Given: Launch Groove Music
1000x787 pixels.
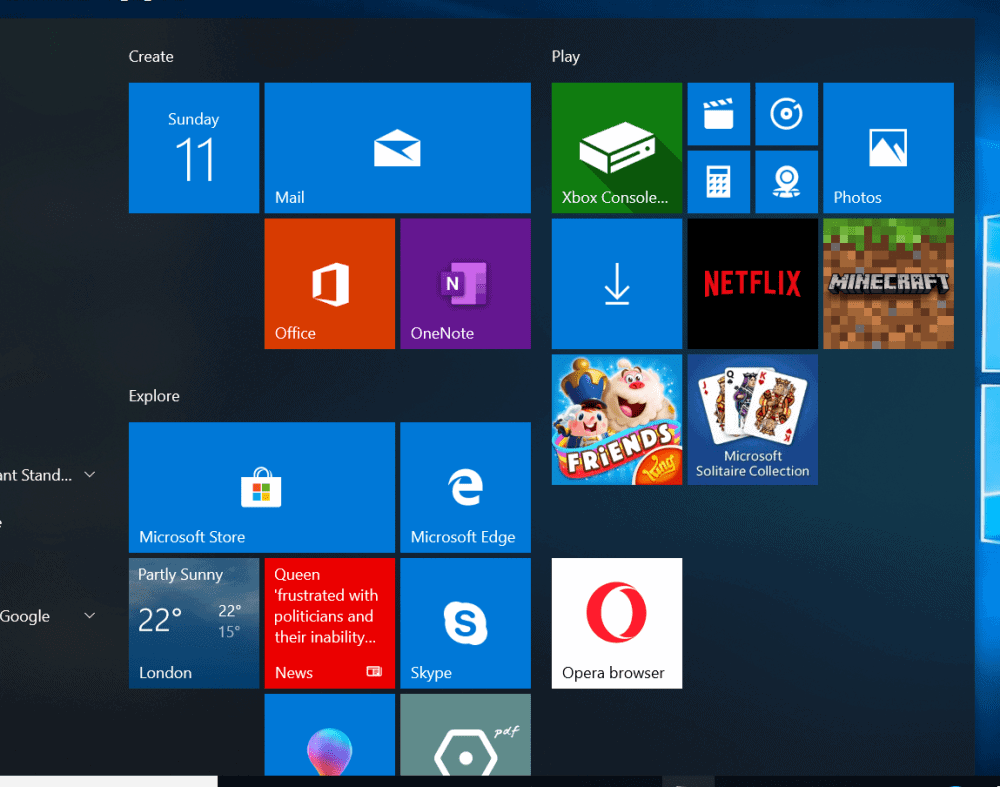Looking at the screenshot, I should pyautogui.click(x=786, y=113).
